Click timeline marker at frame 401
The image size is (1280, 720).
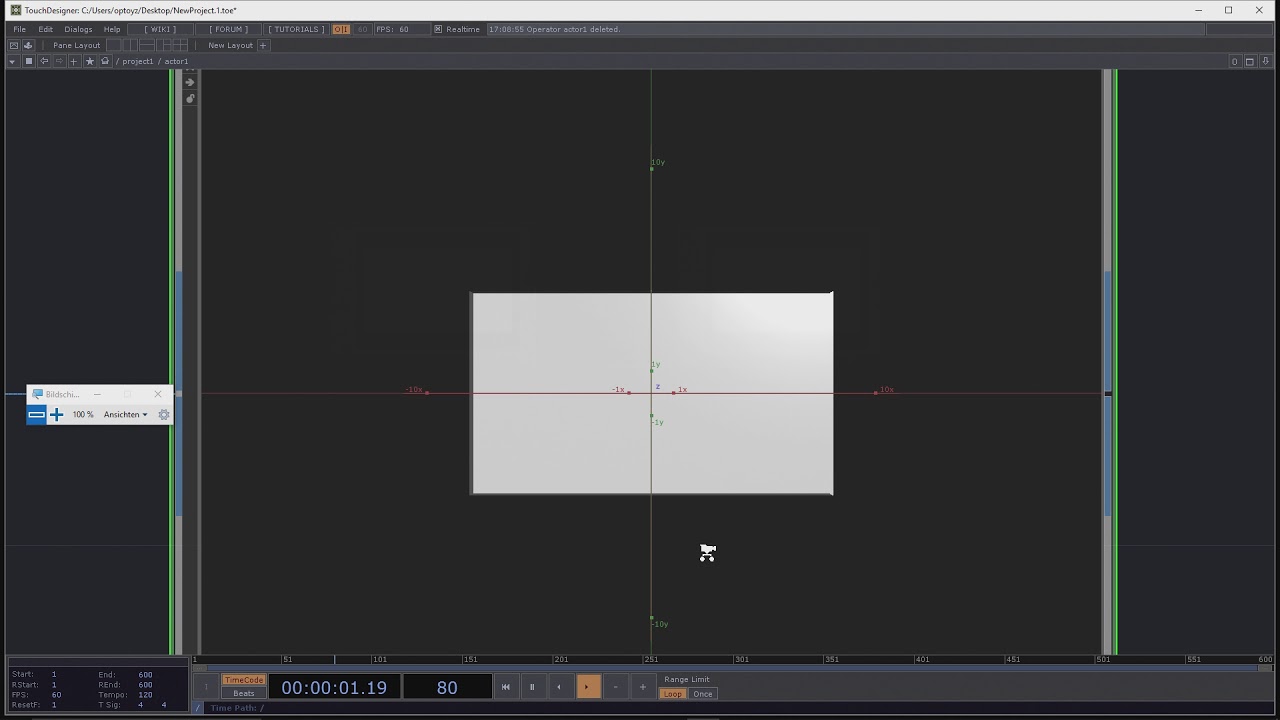(922, 659)
